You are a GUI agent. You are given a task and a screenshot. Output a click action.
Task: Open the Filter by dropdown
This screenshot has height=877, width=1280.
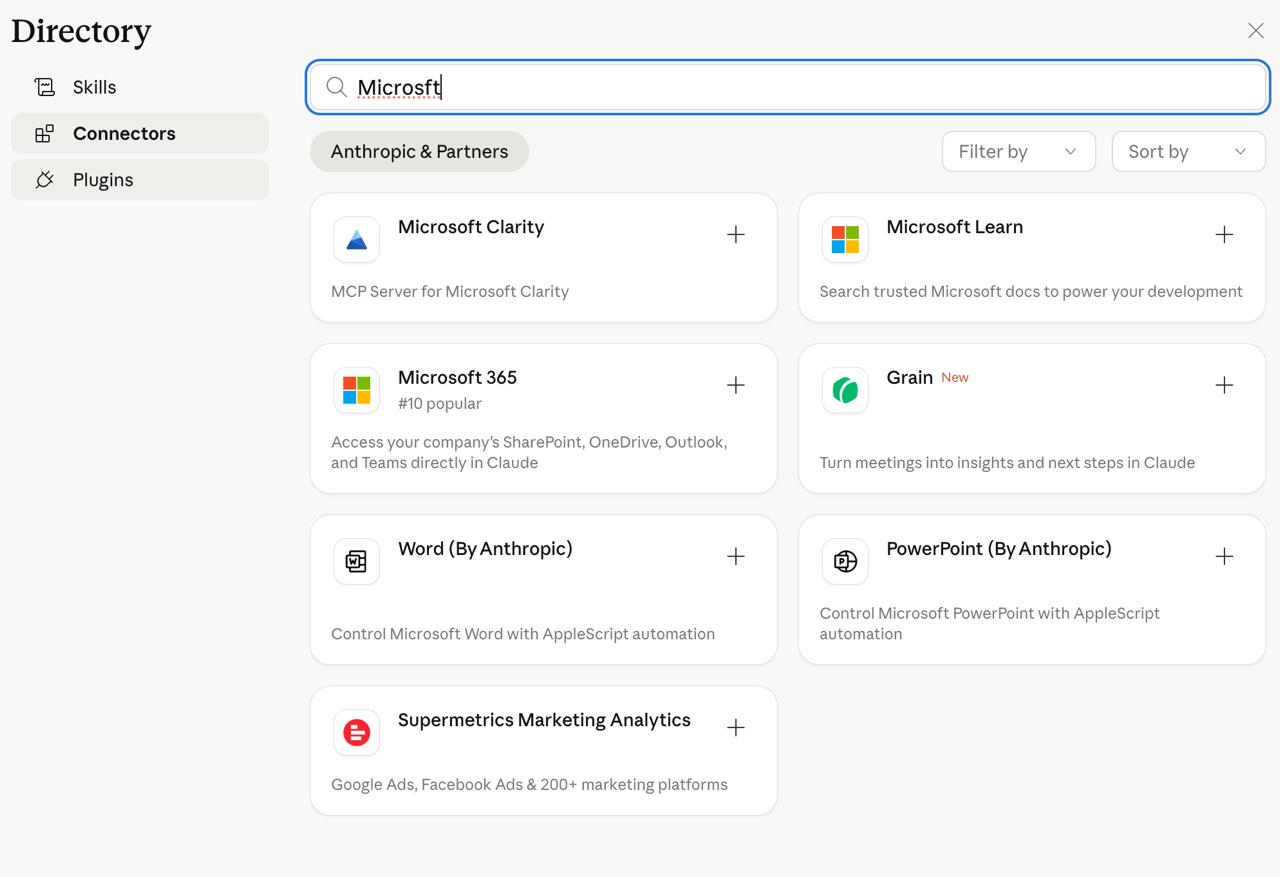tap(1019, 151)
